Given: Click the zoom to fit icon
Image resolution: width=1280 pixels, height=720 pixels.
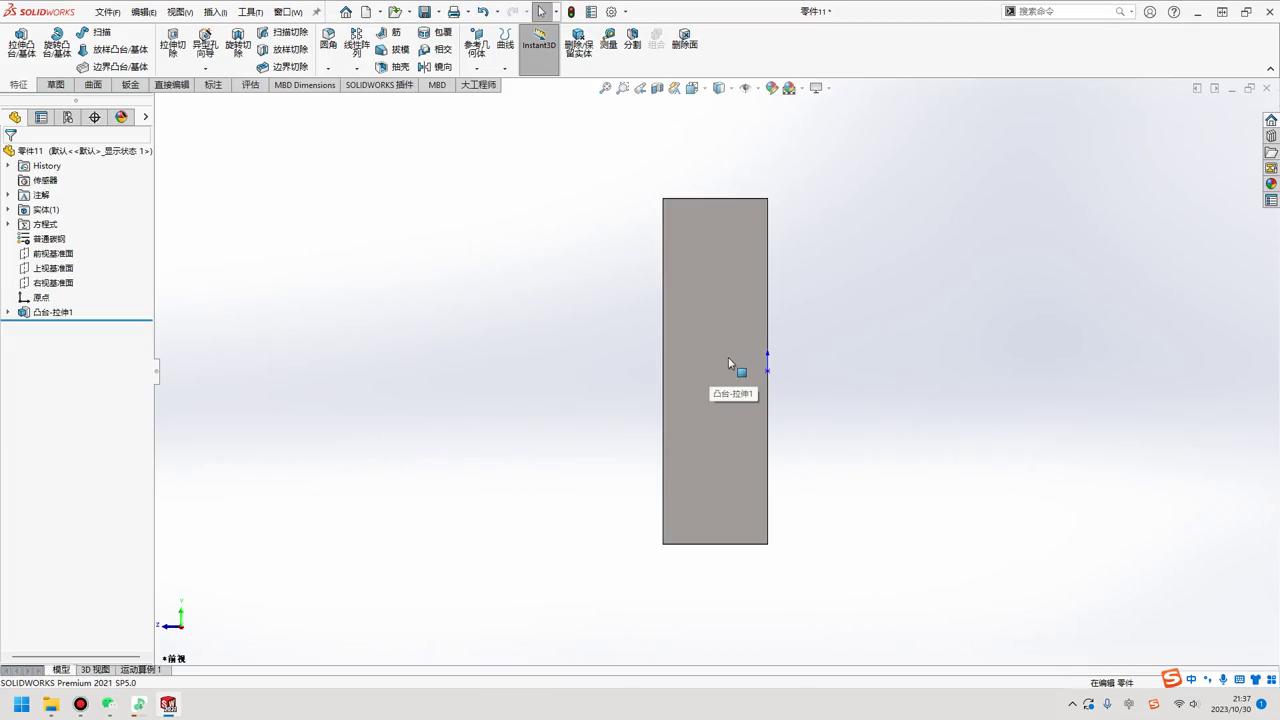Looking at the screenshot, I should click(604, 88).
